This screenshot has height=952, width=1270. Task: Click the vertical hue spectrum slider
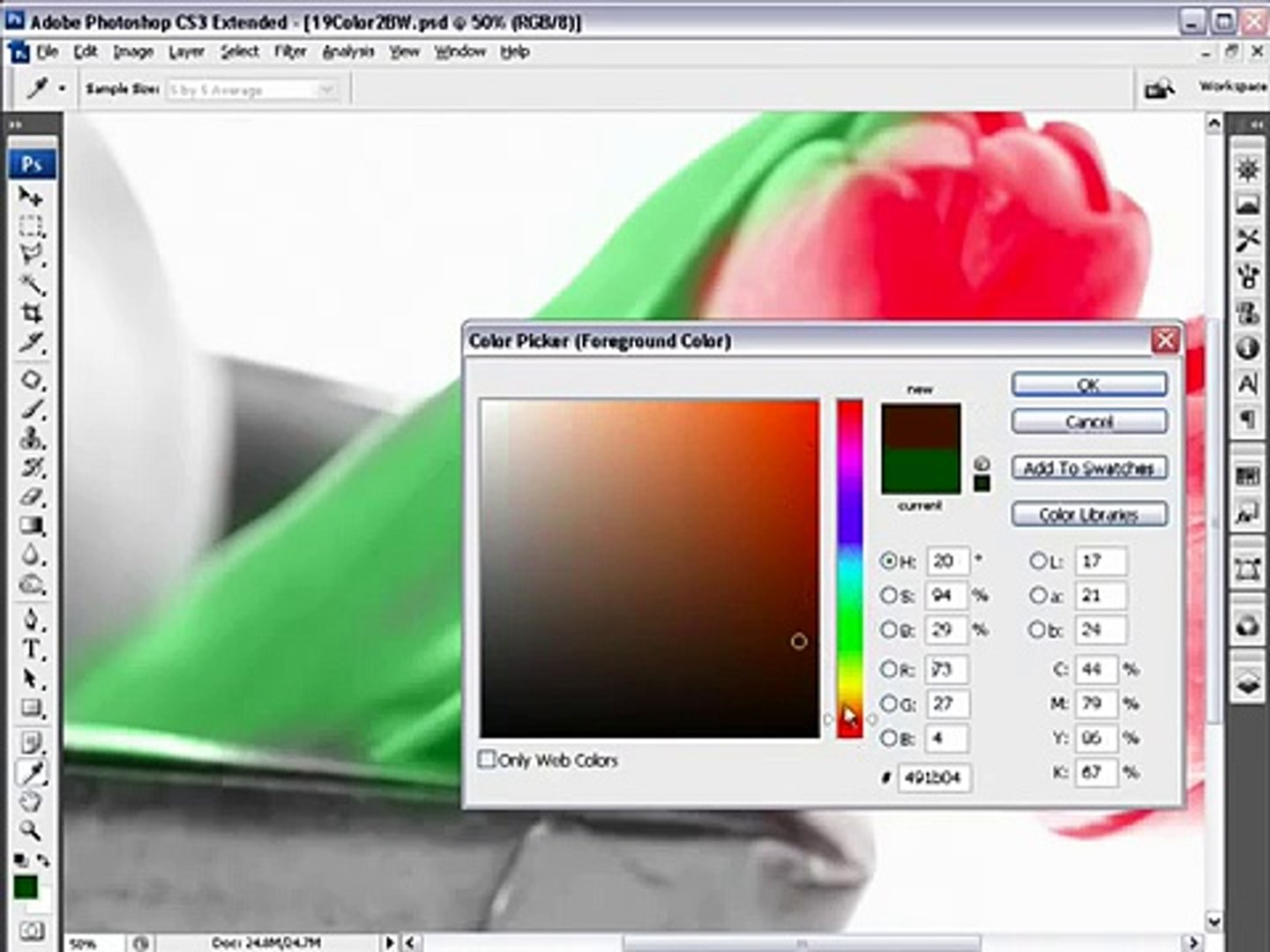(x=849, y=569)
